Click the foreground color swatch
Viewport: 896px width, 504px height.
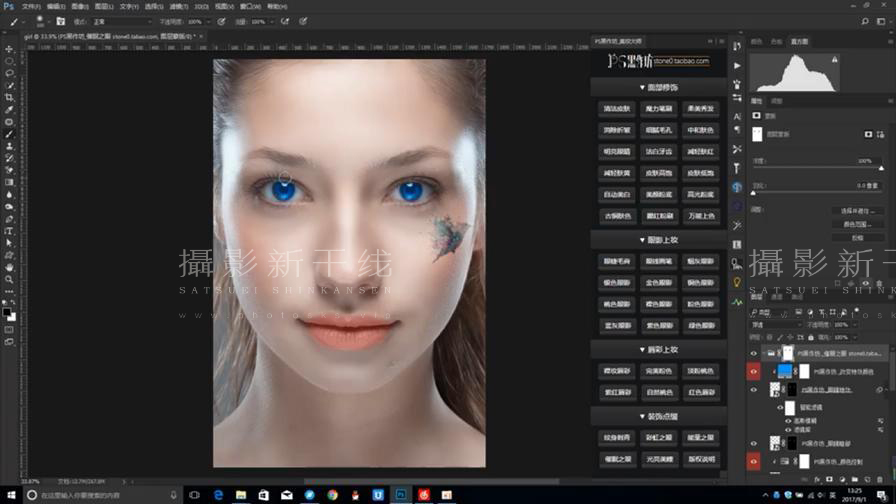coord(6,312)
